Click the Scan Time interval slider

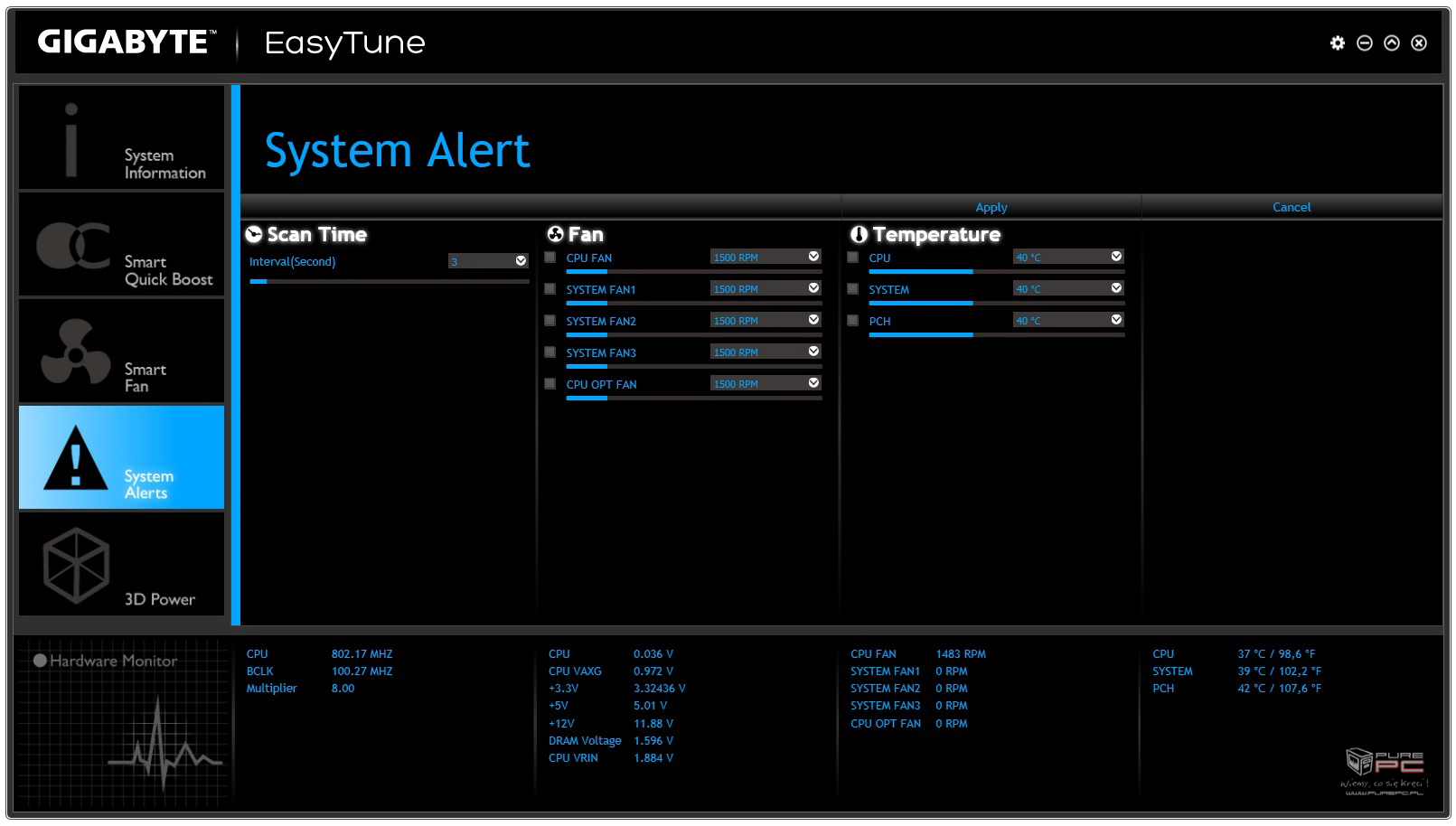click(390, 282)
